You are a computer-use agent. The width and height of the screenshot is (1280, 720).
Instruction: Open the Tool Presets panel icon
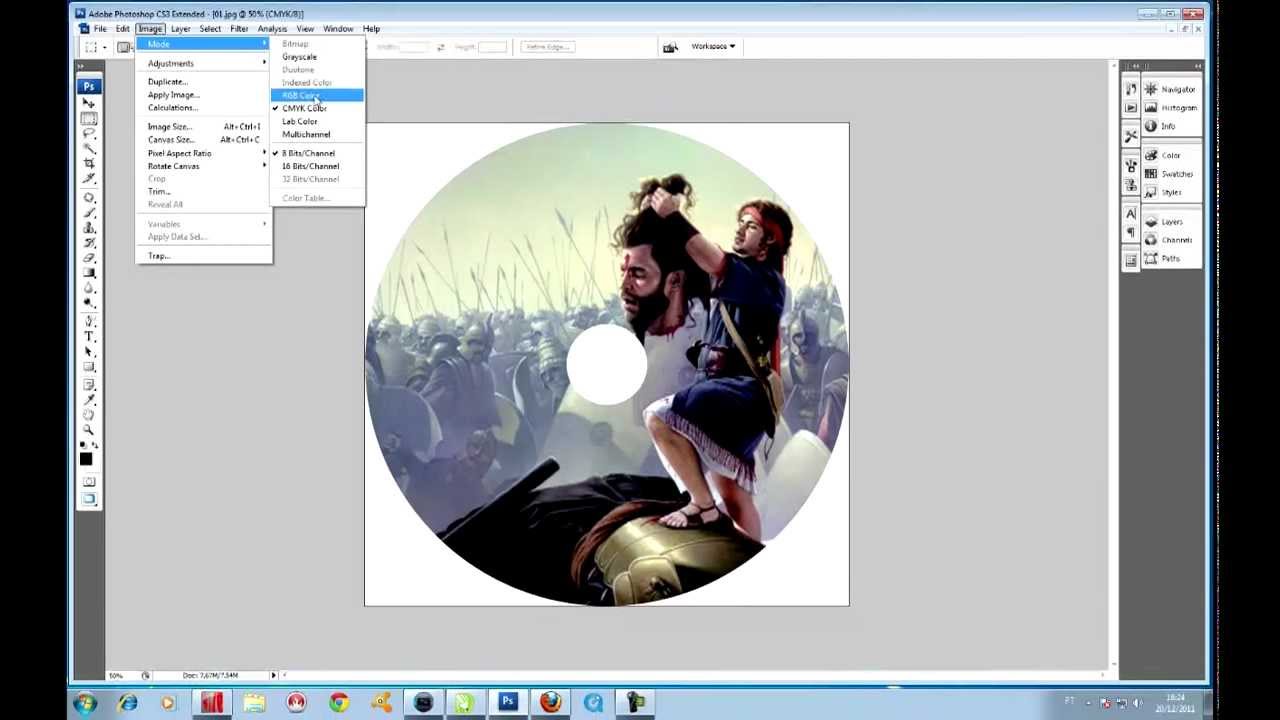(x=1131, y=136)
